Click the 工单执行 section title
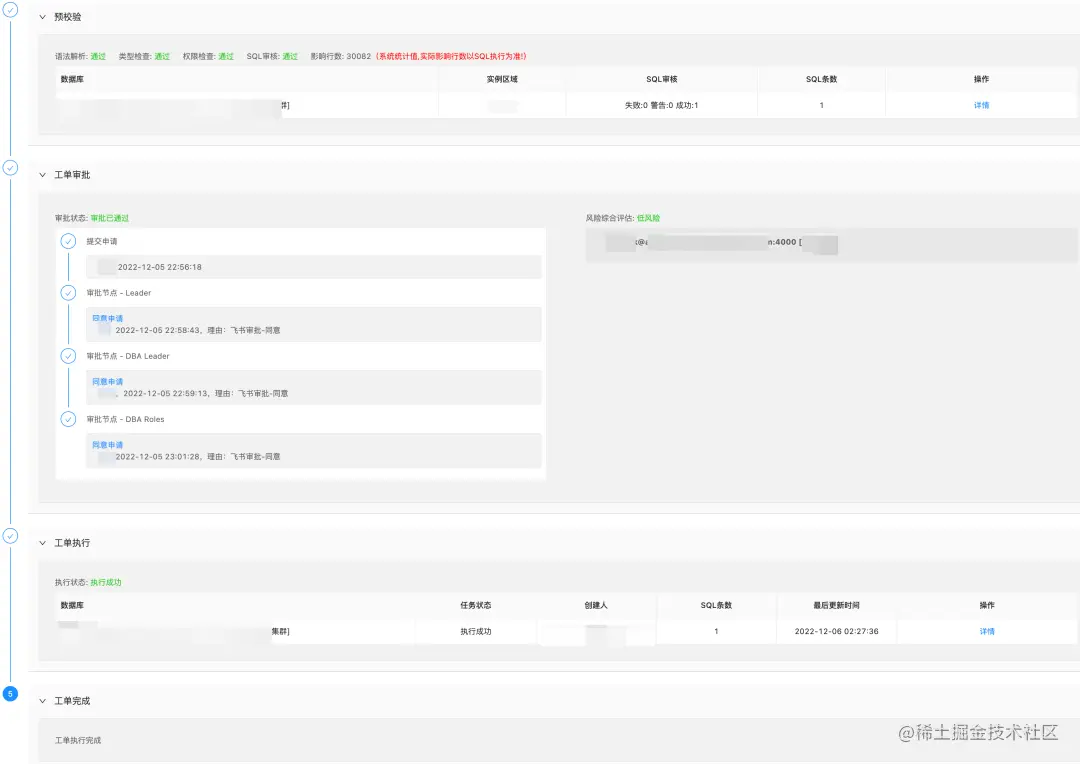Screen dimensions: 1080x764 click(x=72, y=543)
